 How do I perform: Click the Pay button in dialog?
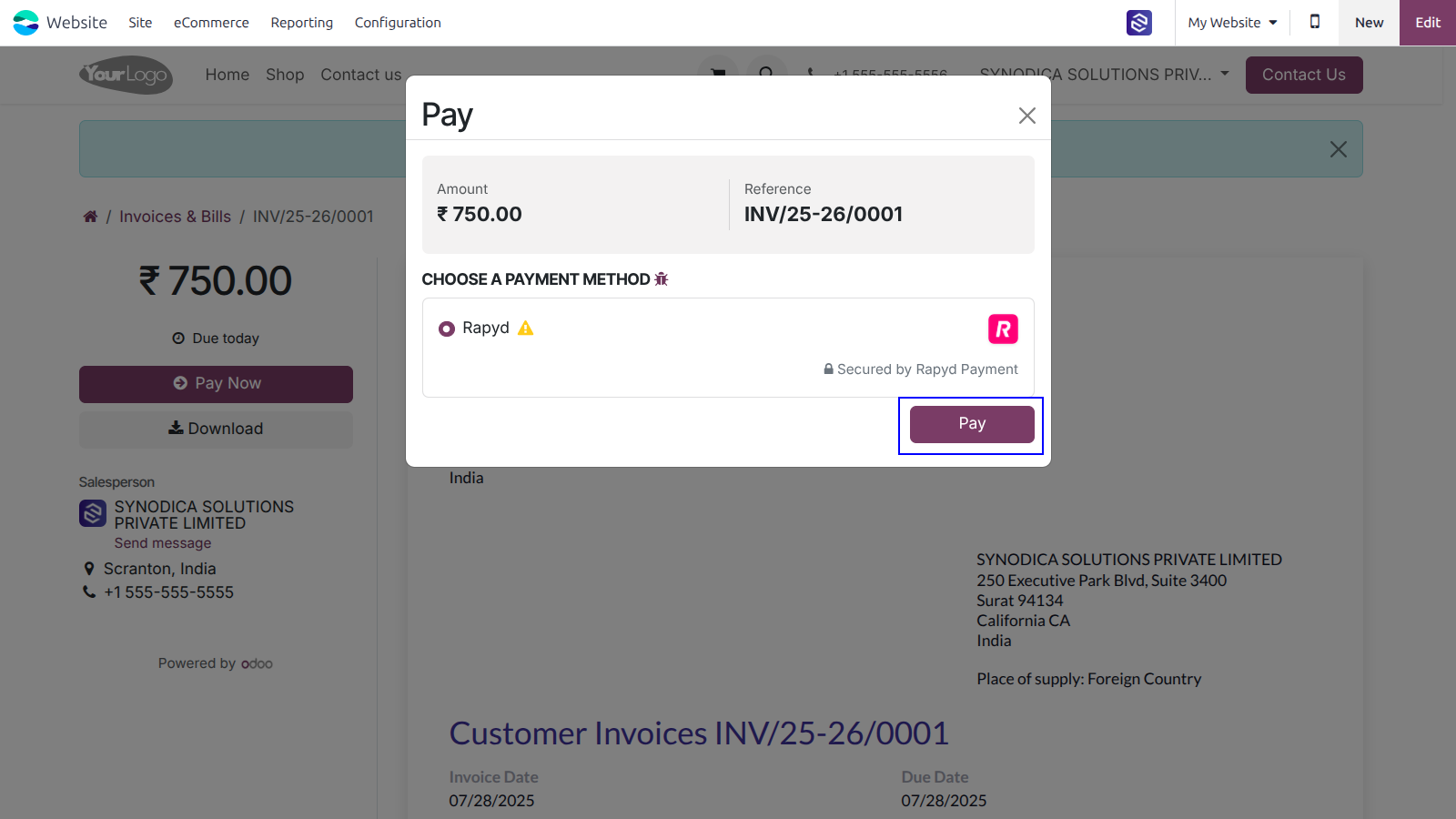(972, 424)
